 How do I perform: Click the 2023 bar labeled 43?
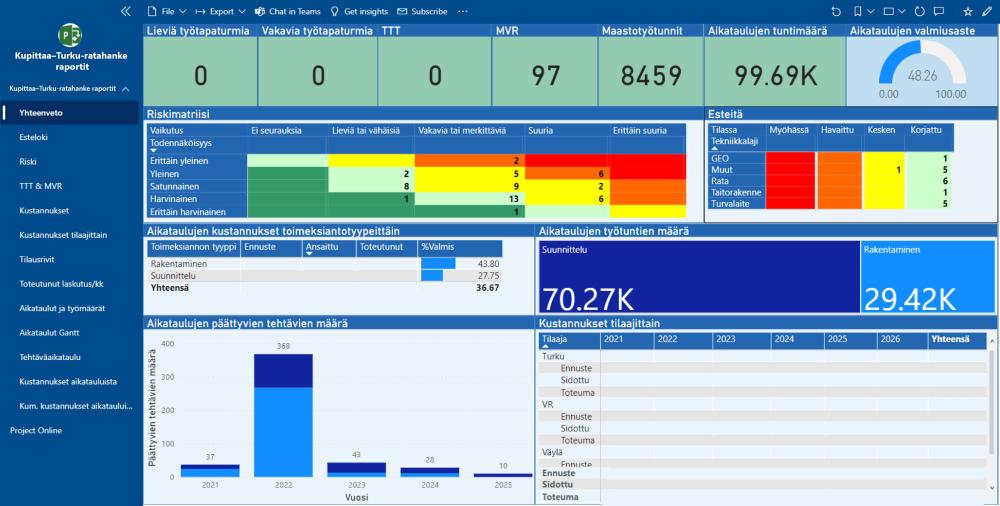point(357,470)
